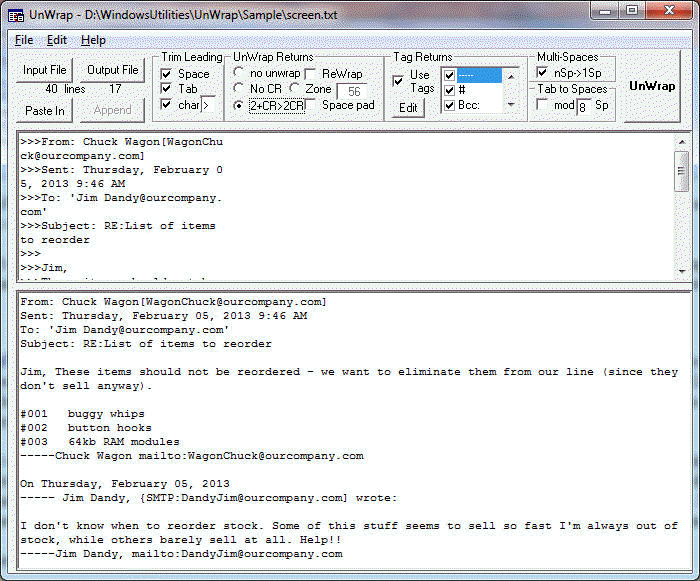Open the Help menu
700x581 pixels.
pyautogui.click(x=93, y=40)
